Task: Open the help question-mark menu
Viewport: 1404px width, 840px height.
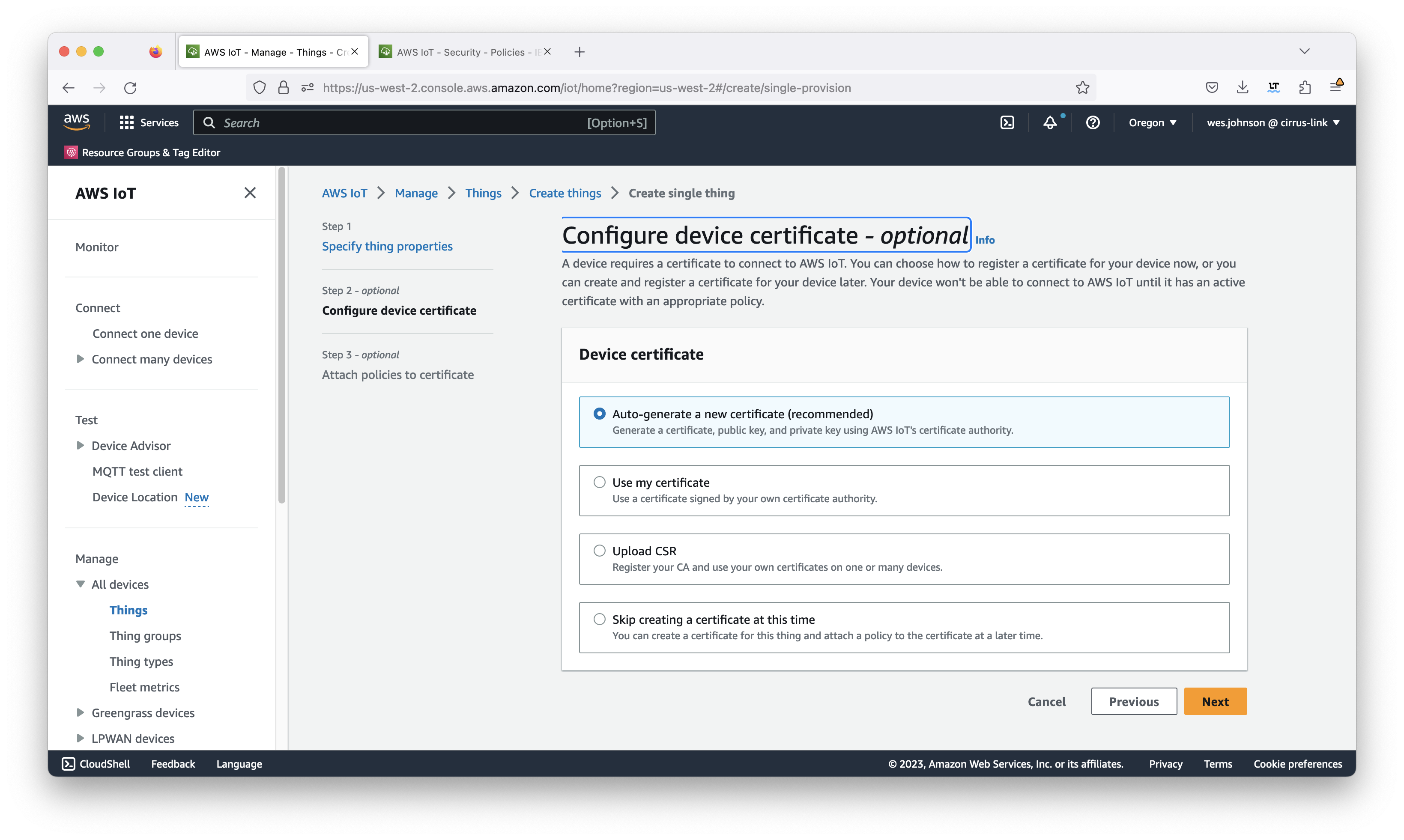Action: 1093,123
